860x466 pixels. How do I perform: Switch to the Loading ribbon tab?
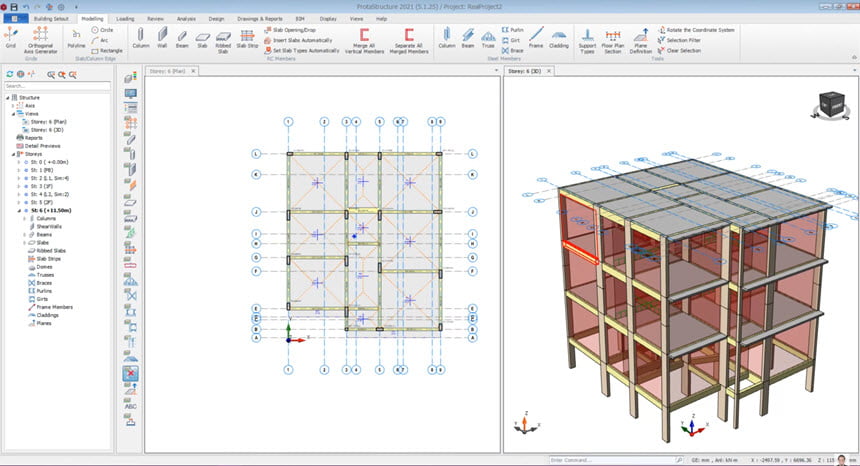click(125, 19)
